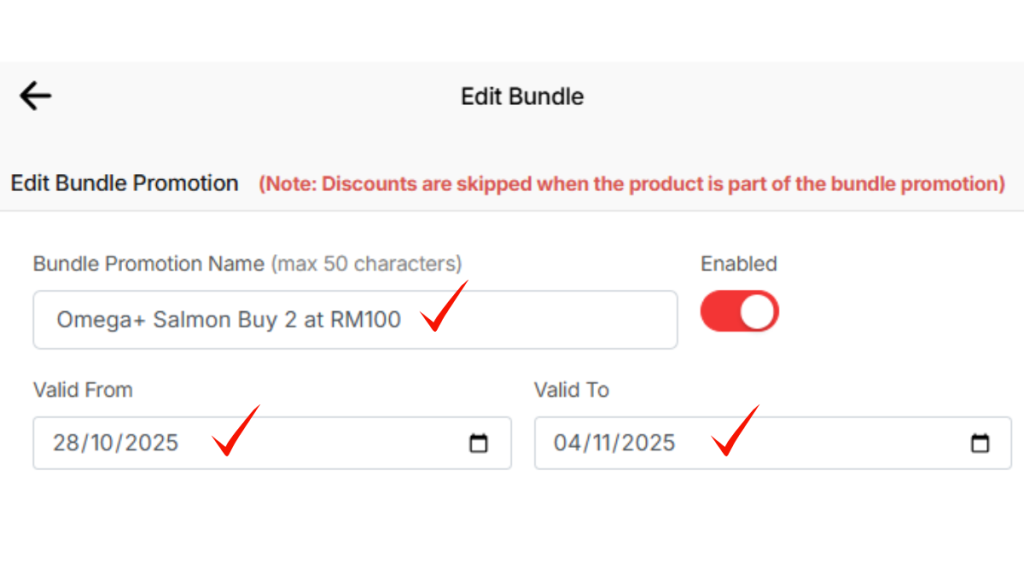Select the day "28" in Valid From
The height and width of the screenshot is (580, 1024).
[x=66, y=443]
